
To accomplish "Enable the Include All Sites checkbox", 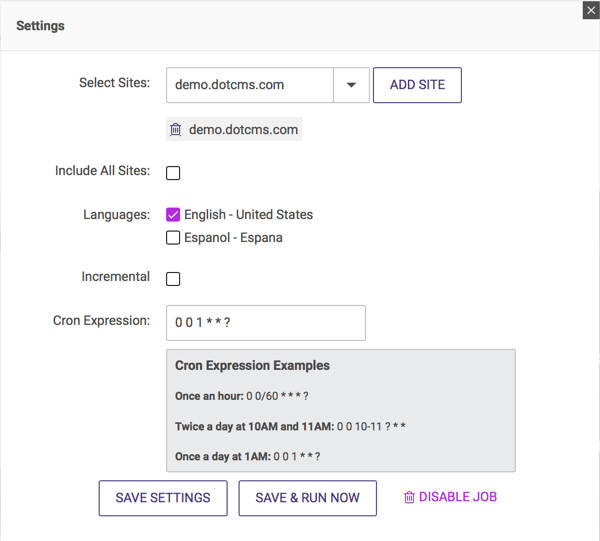I will click(x=173, y=173).
